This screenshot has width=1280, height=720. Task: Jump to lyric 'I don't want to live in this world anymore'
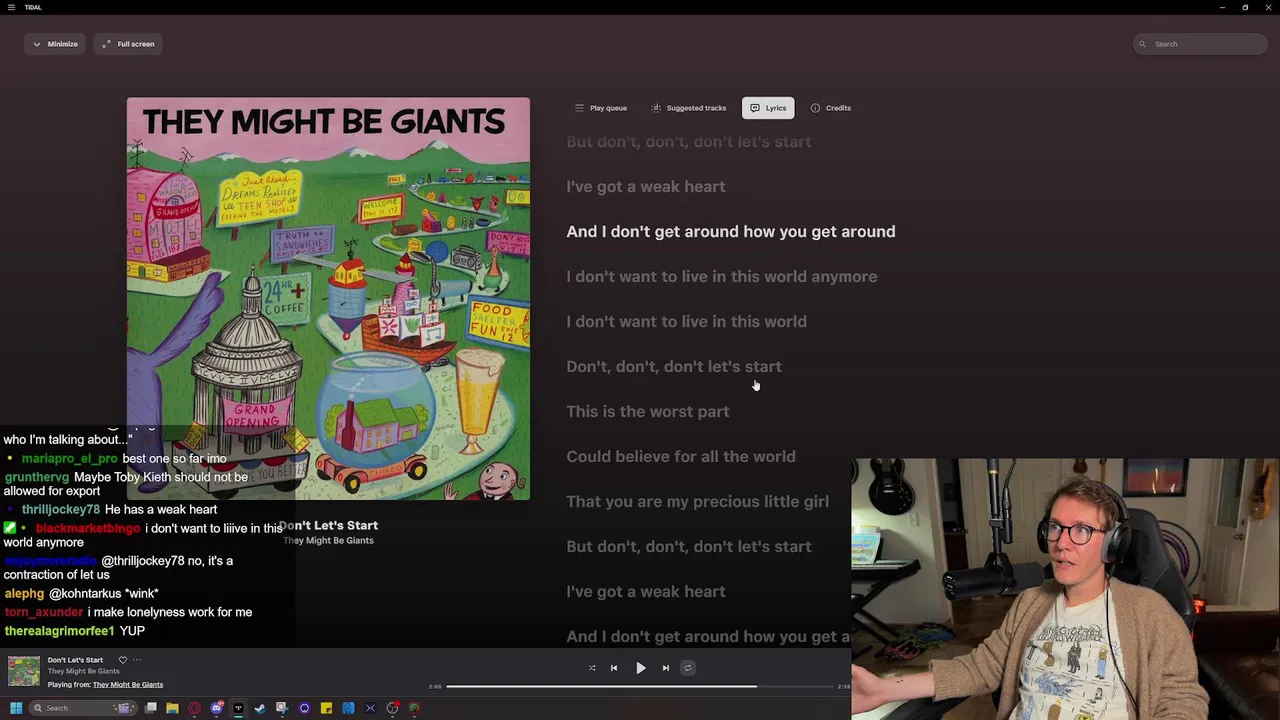click(722, 277)
